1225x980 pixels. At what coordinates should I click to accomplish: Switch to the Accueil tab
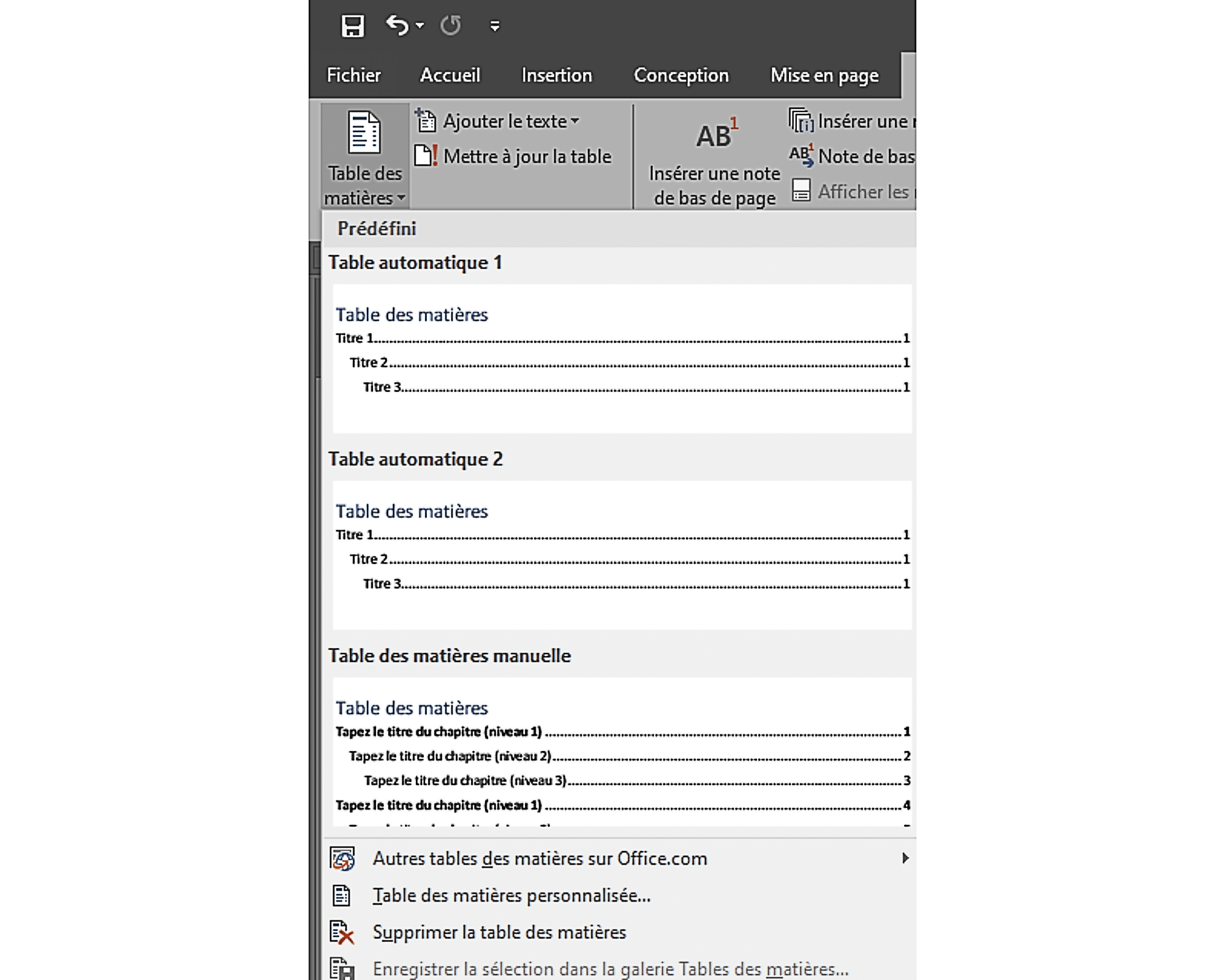[x=450, y=75]
